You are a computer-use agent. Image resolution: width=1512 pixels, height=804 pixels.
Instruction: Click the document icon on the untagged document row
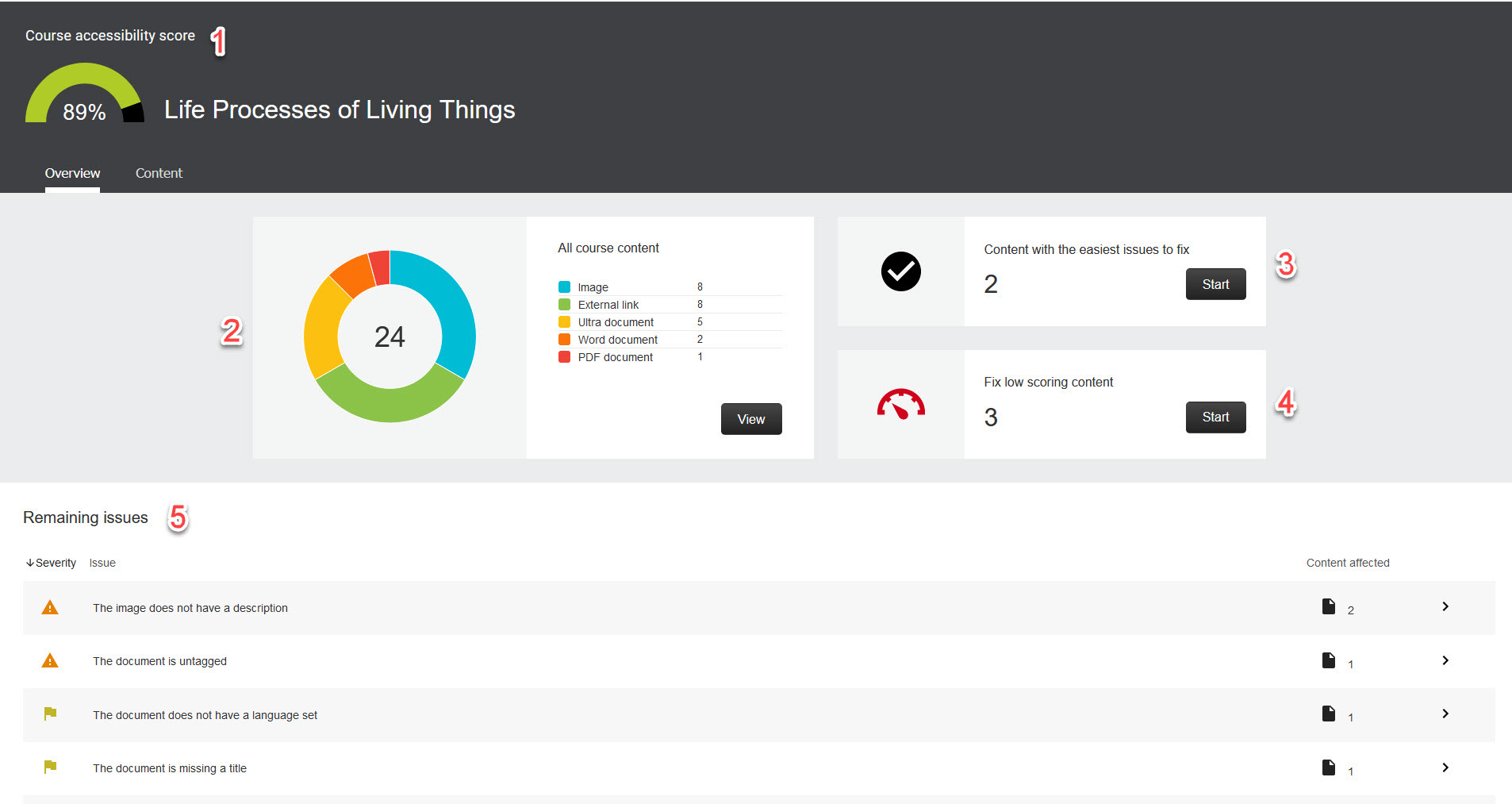pos(1328,659)
